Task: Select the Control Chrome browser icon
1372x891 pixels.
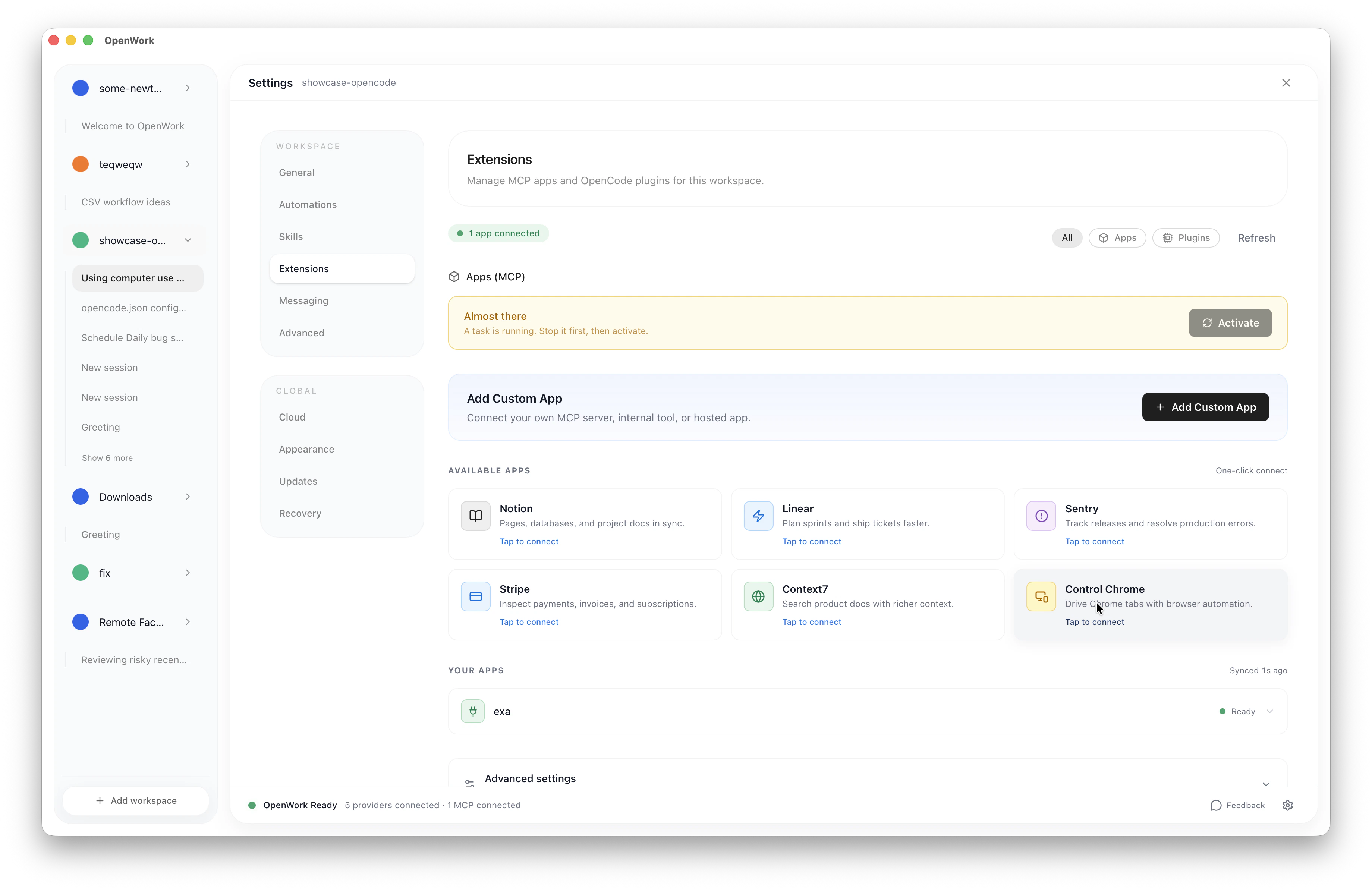Action: [1041, 596]
